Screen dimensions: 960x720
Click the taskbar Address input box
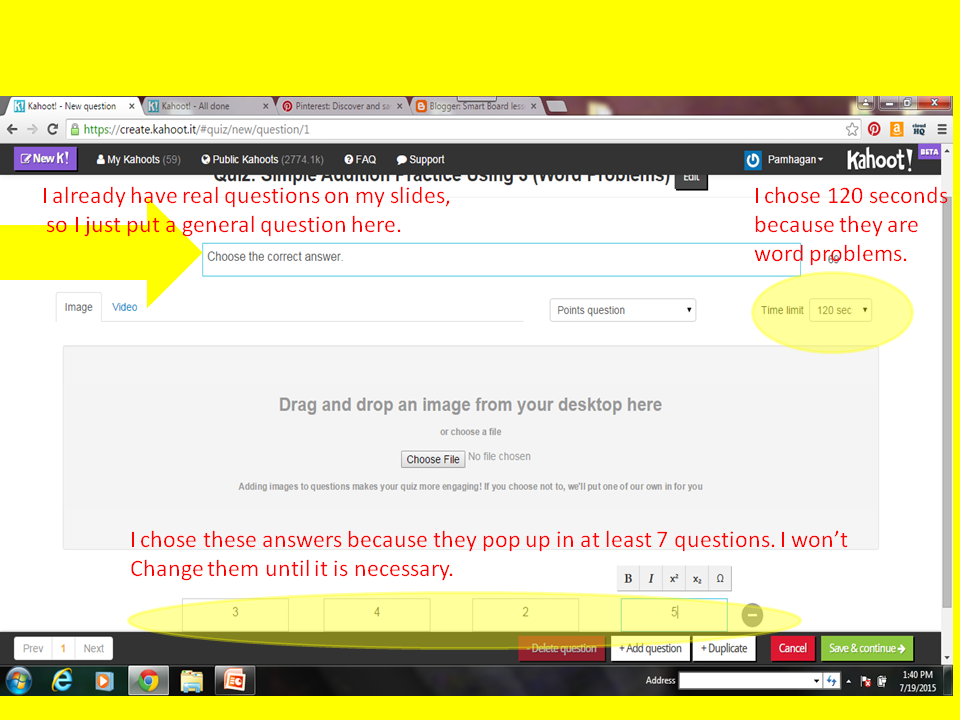click(745, 681)
